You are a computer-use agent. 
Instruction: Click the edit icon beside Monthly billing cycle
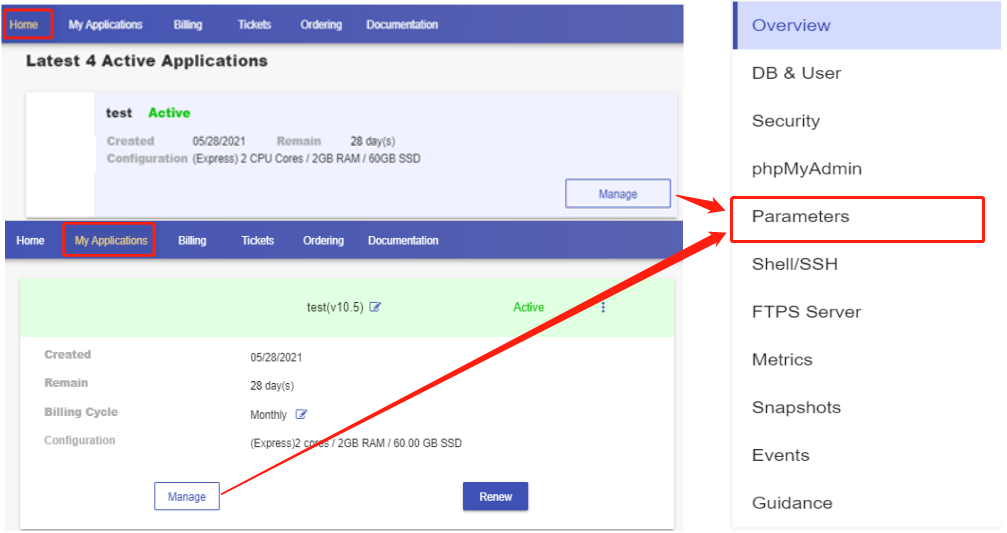(301, 414)
